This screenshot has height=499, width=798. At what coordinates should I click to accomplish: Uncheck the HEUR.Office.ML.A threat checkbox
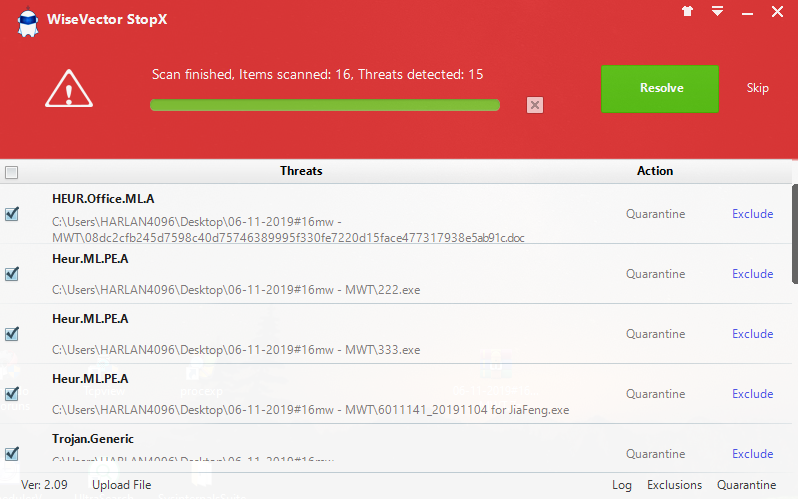(x=12, y=214)
